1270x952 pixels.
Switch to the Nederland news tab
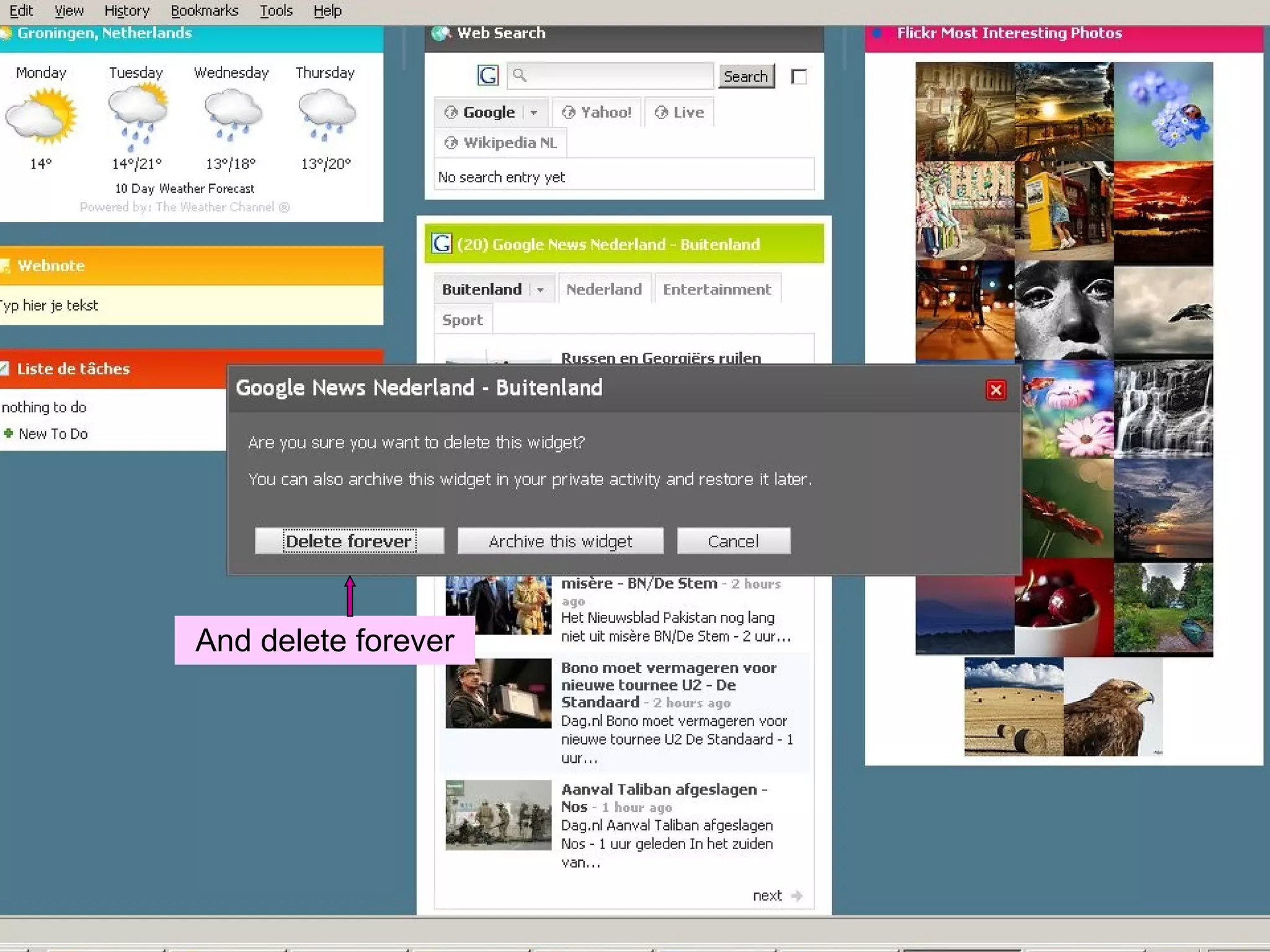[x=603, y=289]
